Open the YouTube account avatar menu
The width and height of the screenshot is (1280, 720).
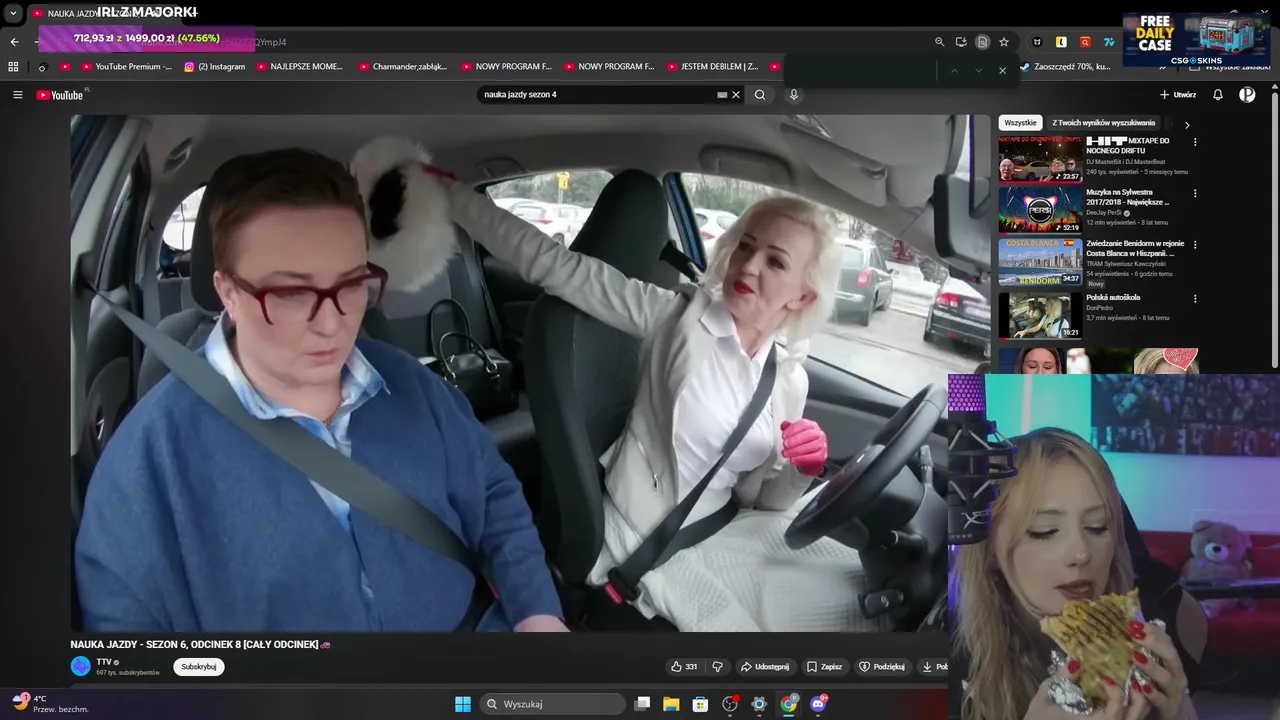point(1247,95)
